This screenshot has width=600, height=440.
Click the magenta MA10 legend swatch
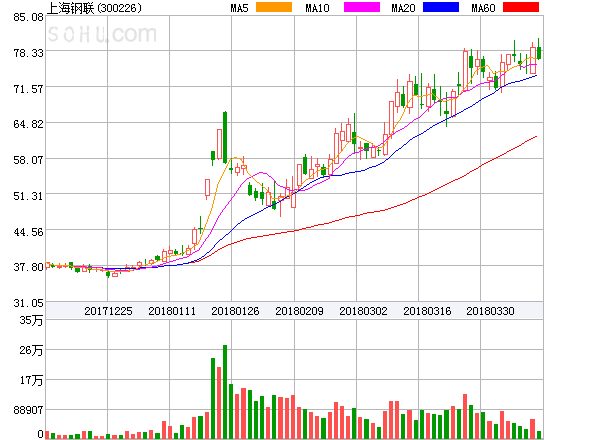362,7
